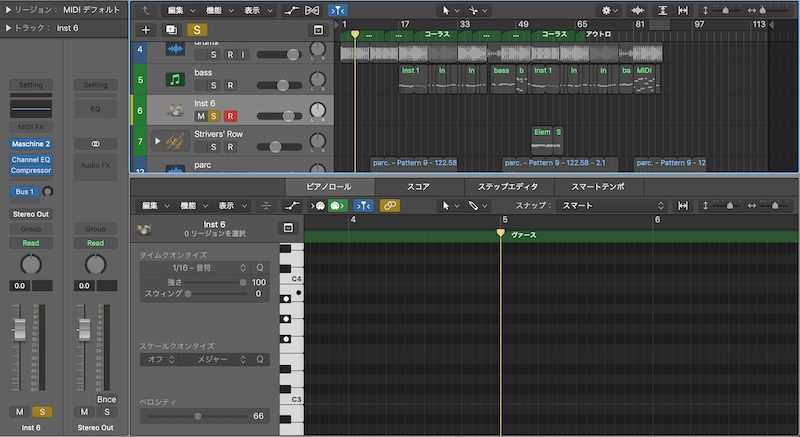Open the Compressor plugin slot
800x437 pixels.
31,170
